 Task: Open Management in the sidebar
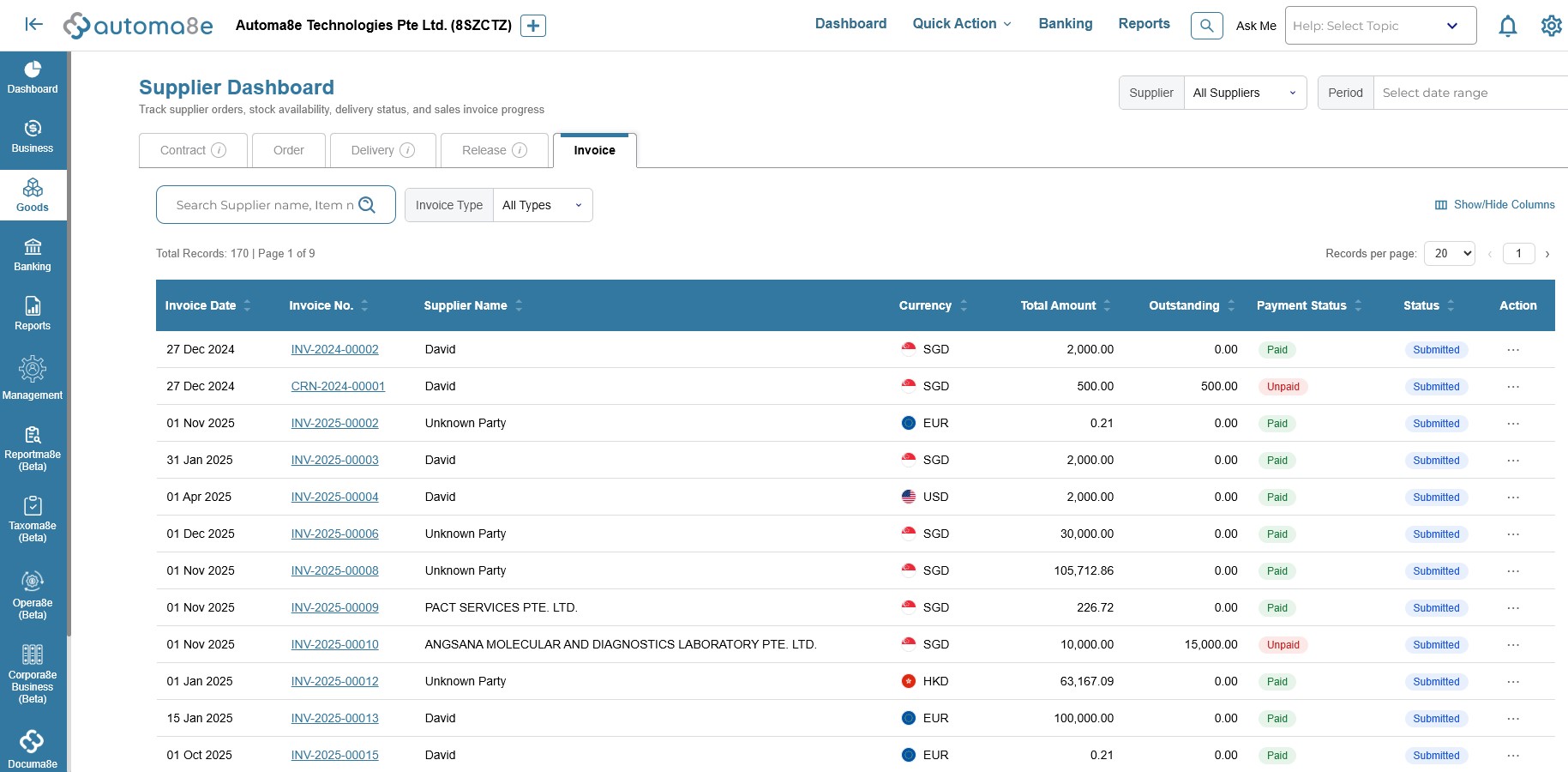pyautogui.click(x=33, y=378)
